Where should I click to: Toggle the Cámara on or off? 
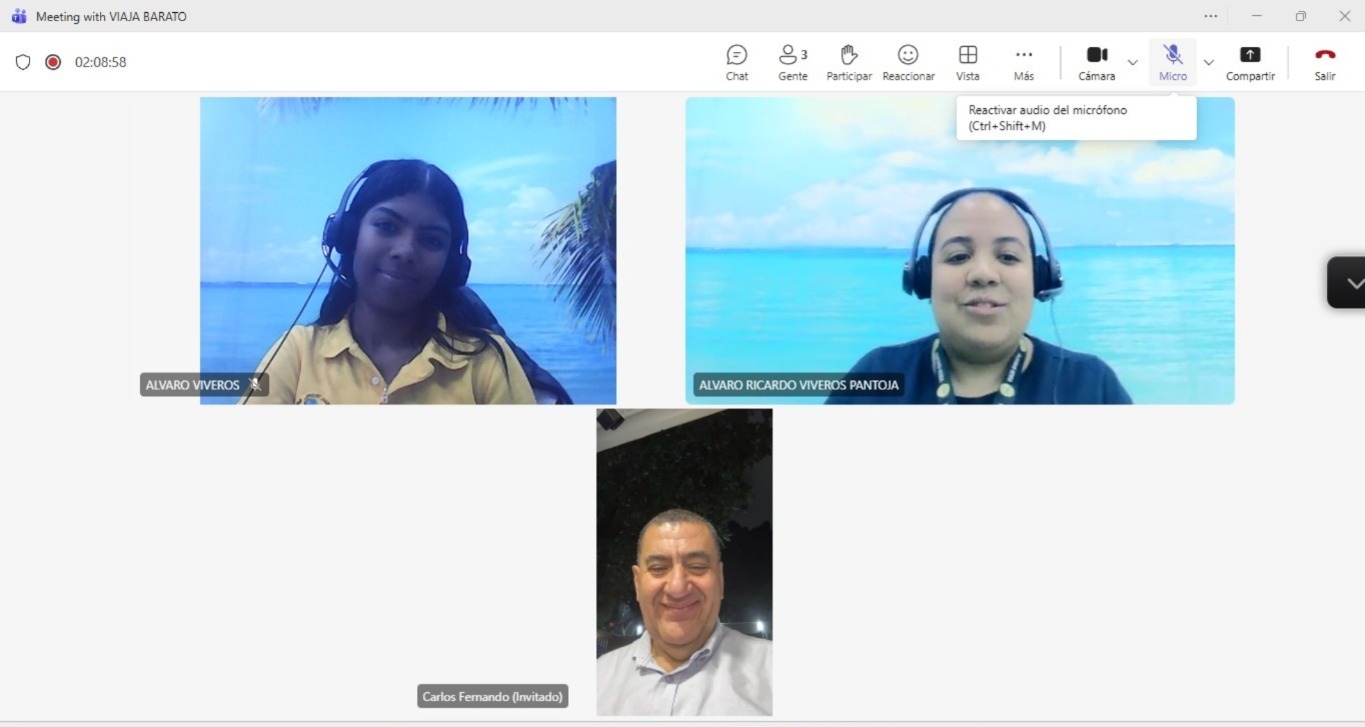click(x=1097, y=62)
